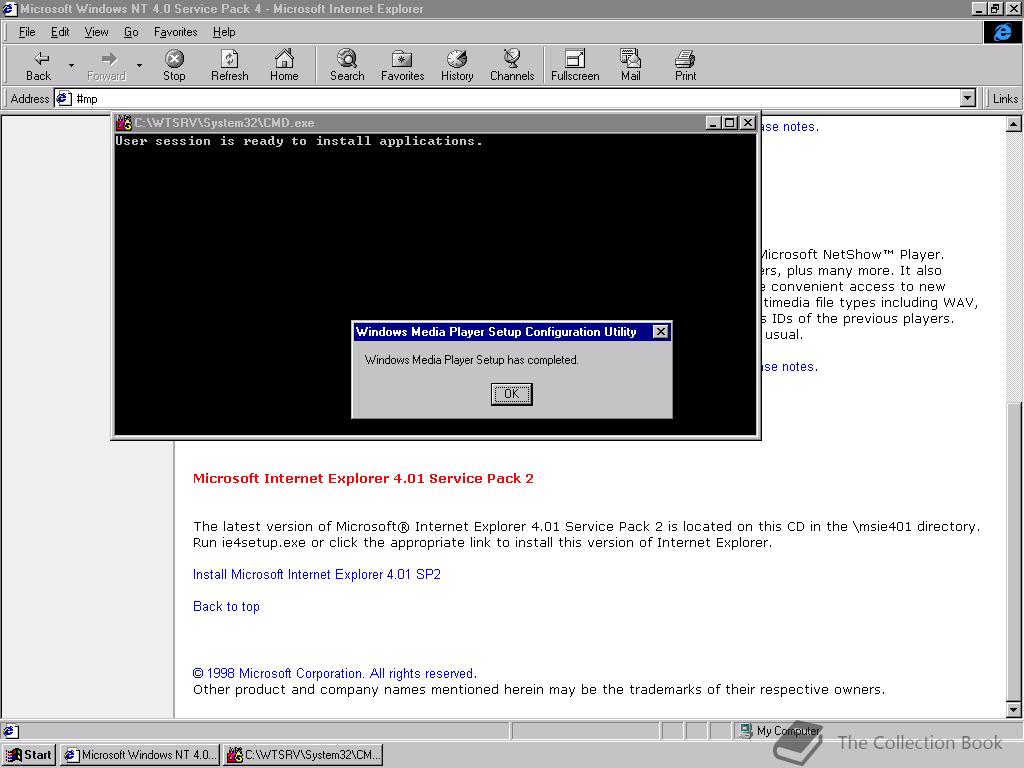Expand the Address bar dropdown list
The image size is (1024, 768).
coord(968,99)
